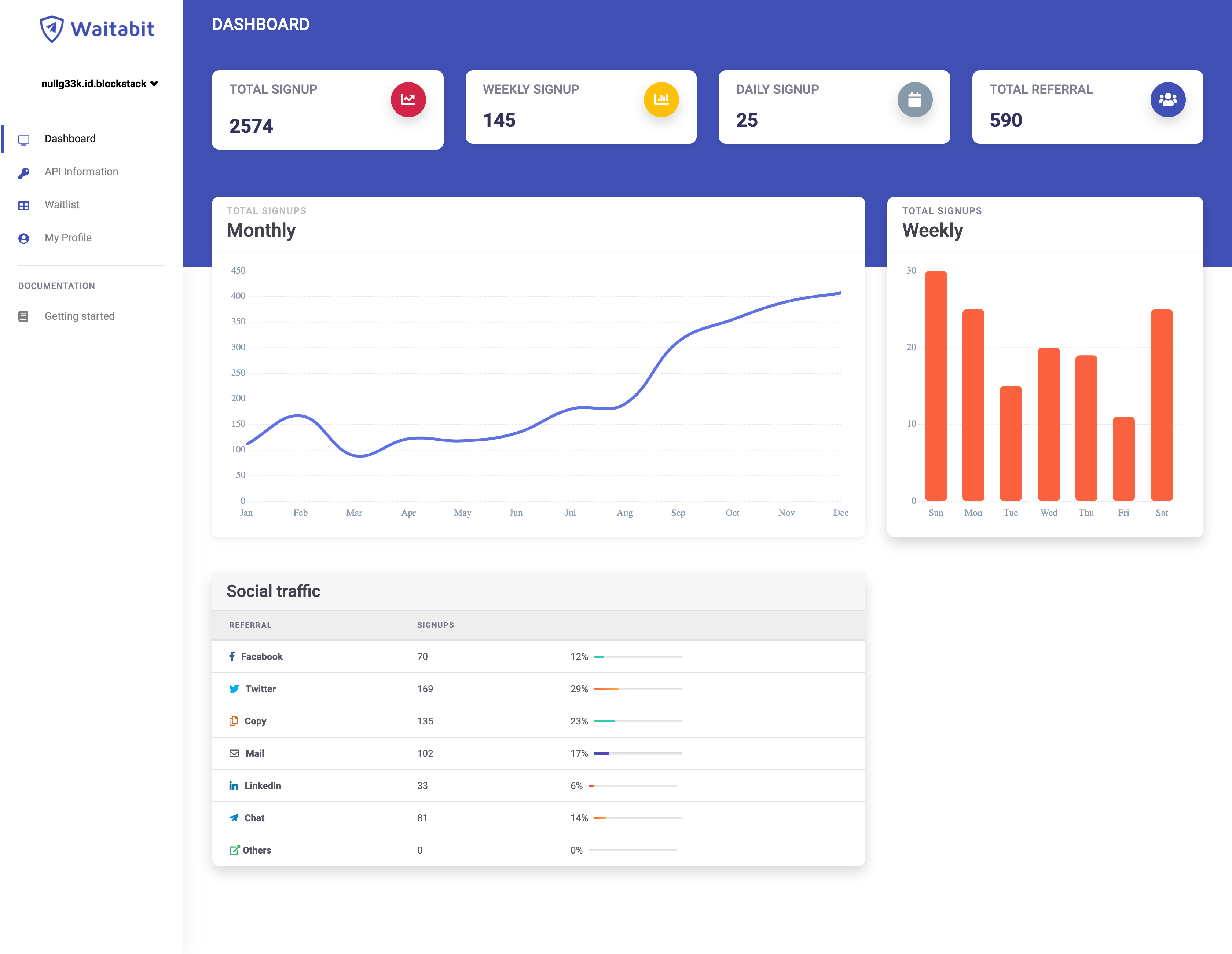Viewport: 1232px width, 954px height.
Task: Click the Getting started book icon
Action: point(24,316)
